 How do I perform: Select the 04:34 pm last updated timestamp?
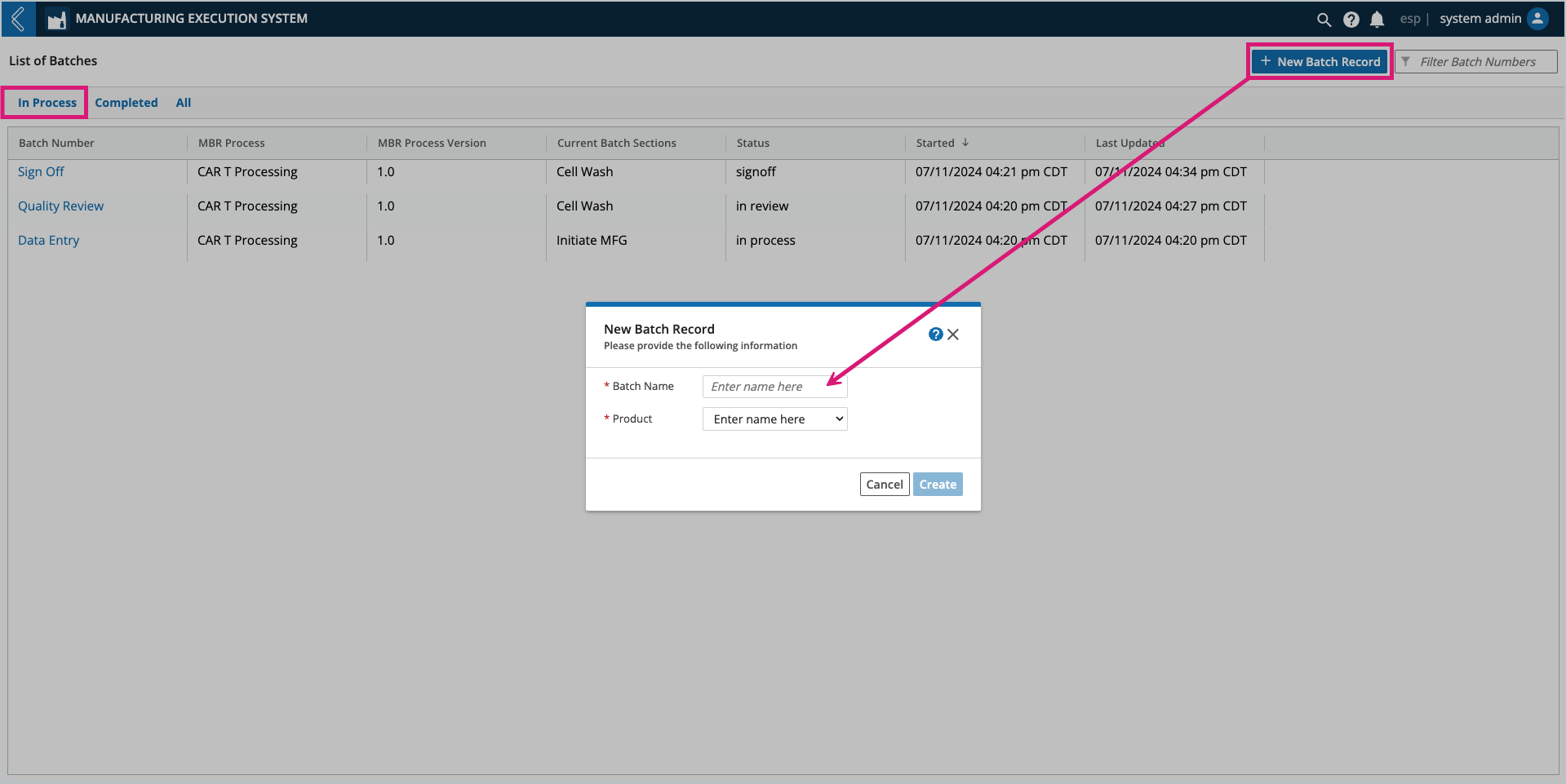click(x=1171, y=172)
